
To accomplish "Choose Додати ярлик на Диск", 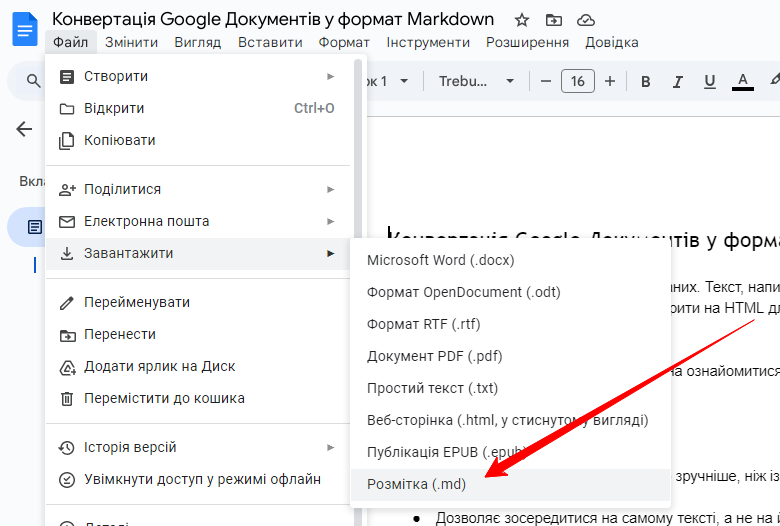I will (198, 367).
